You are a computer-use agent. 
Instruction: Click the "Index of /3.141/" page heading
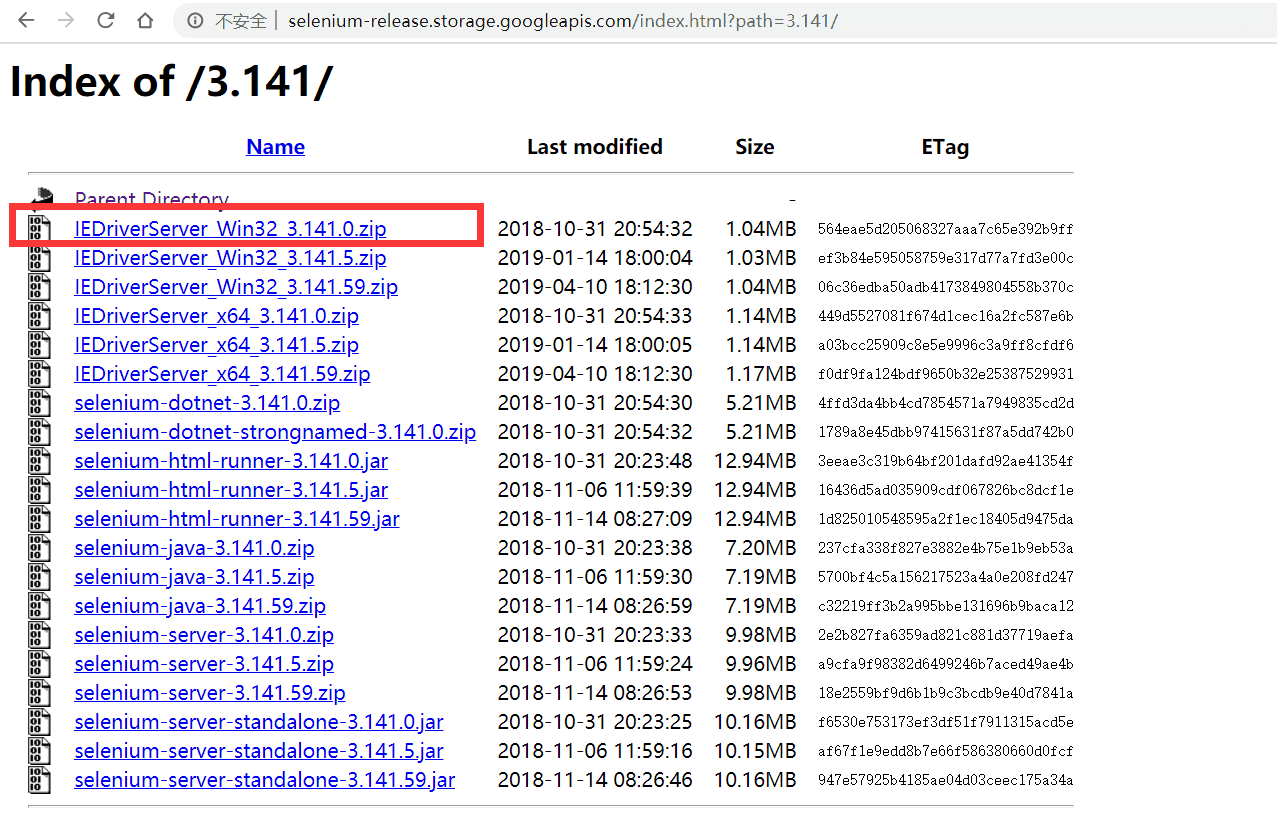(x=171, y=82)
